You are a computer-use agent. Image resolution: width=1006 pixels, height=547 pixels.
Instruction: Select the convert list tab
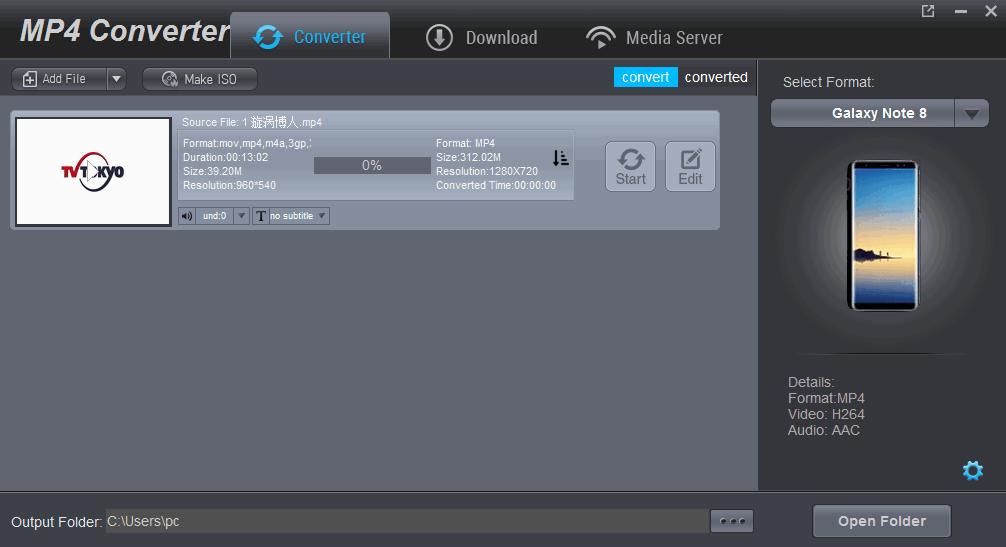(645, 77)
